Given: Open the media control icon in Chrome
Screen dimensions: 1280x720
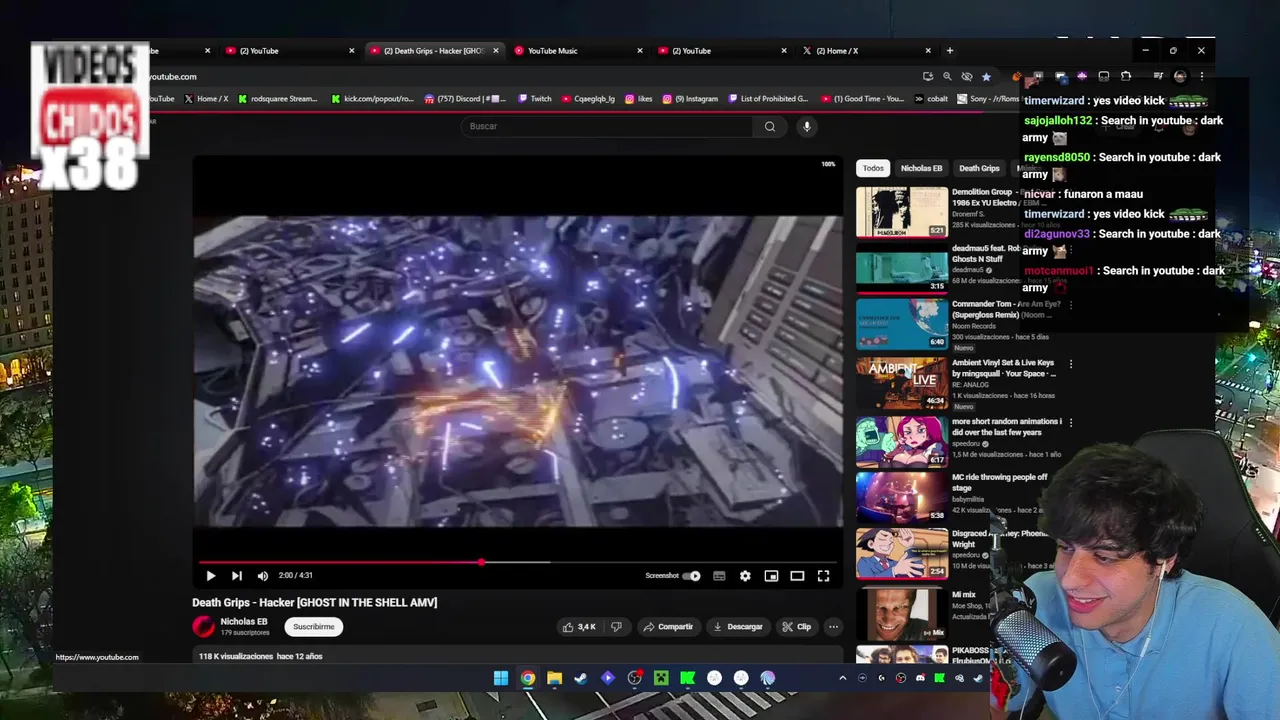Looking at the screenshot, I should (x=1158, y=76).
